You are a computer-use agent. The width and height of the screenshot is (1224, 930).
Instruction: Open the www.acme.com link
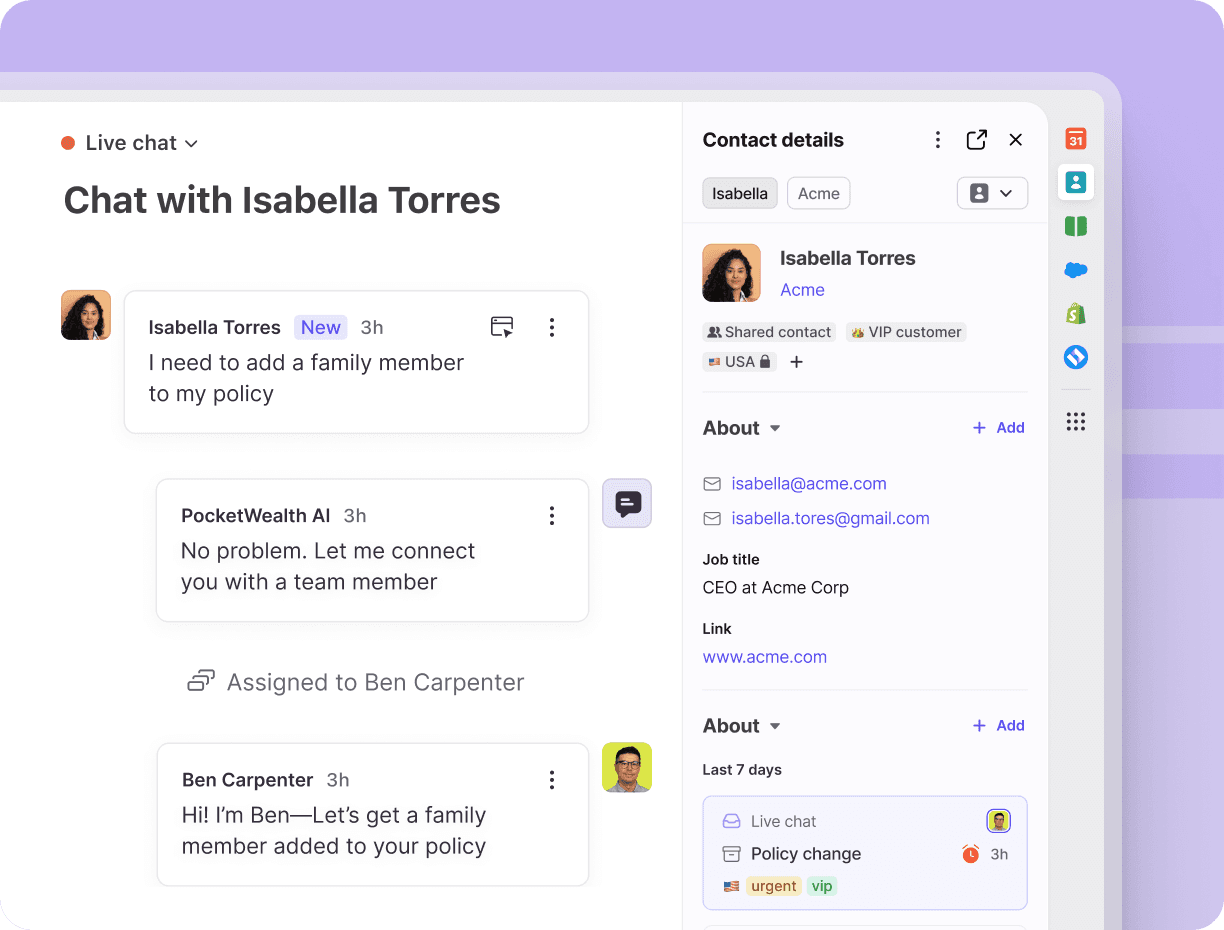tap(764, 657)
